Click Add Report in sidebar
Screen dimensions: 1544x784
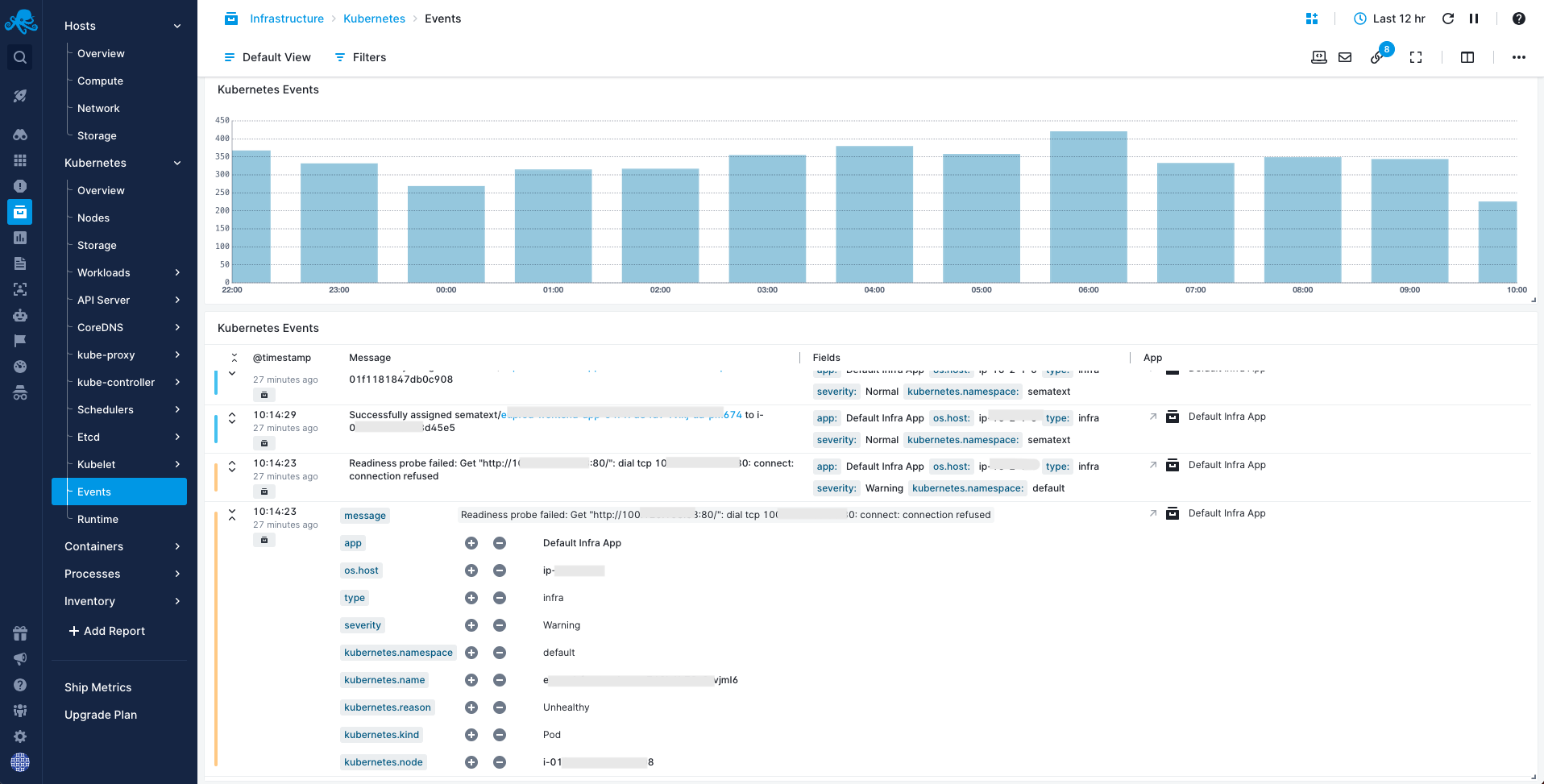106,631
